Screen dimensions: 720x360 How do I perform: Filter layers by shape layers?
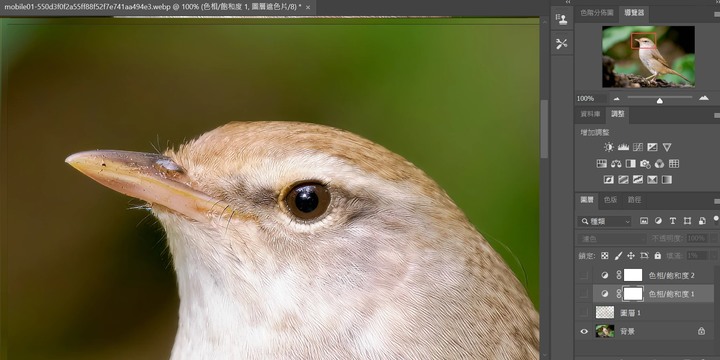(x=687, y=221)
